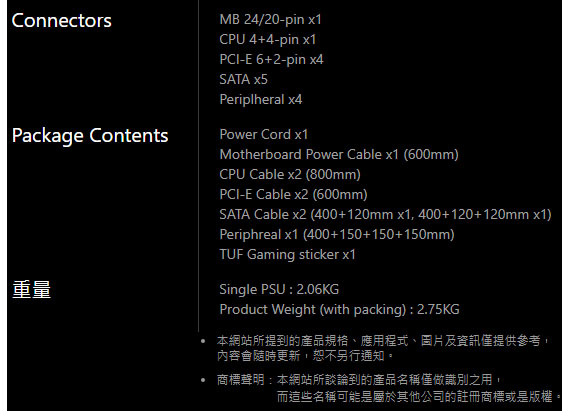
Task: Select the Power Cord x1 line
Action: [x=264, y=134]
